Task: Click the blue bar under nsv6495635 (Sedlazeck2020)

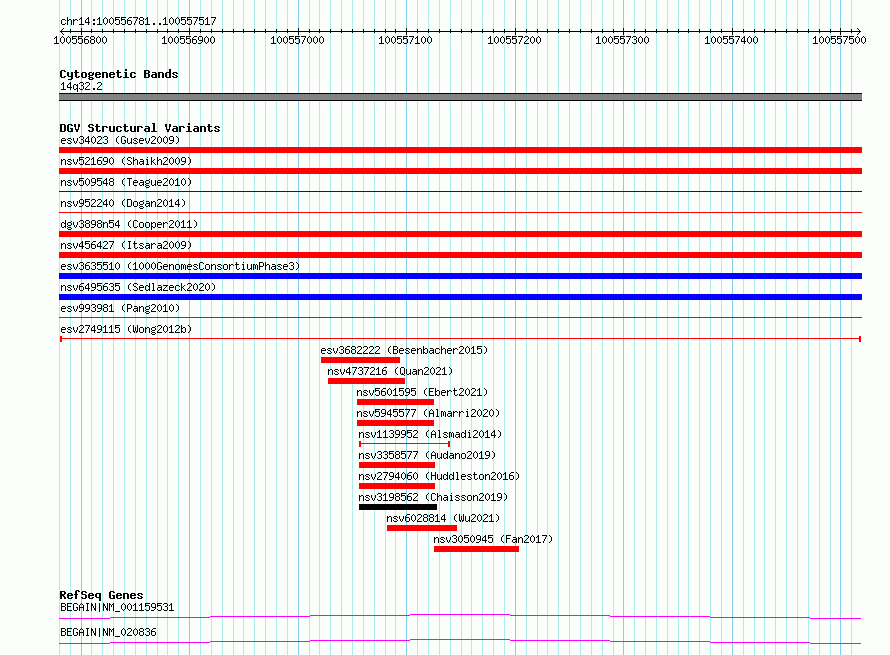Action: (x=460, y=297)
